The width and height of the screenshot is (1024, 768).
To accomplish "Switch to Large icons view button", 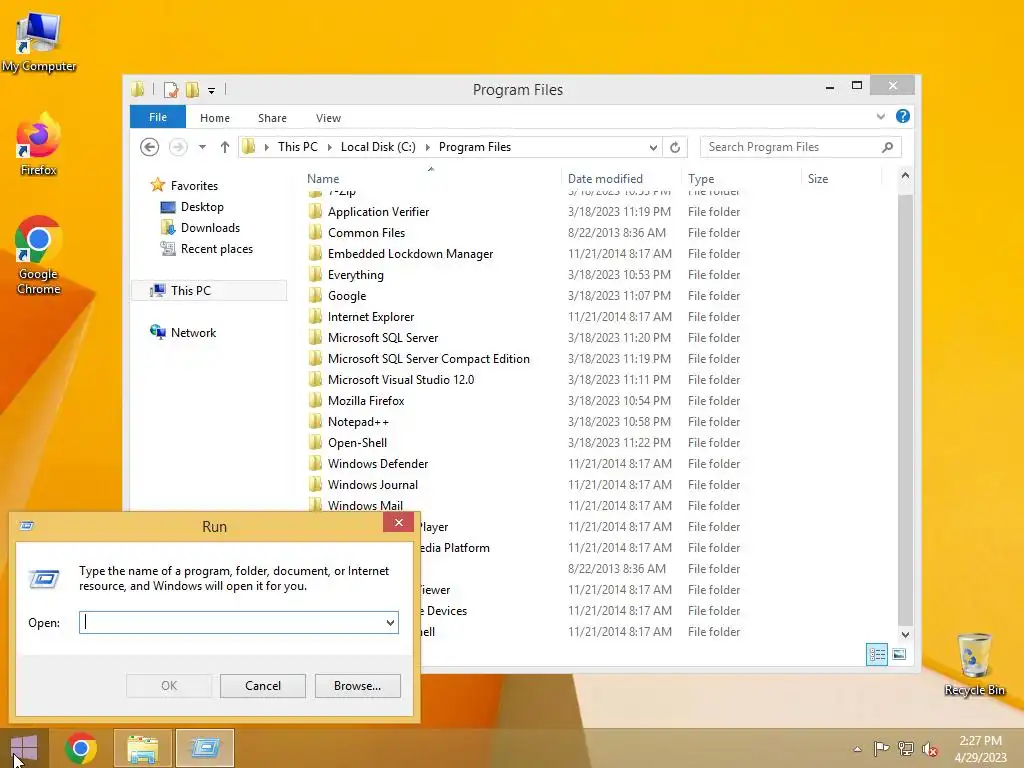I will (899, 654).
